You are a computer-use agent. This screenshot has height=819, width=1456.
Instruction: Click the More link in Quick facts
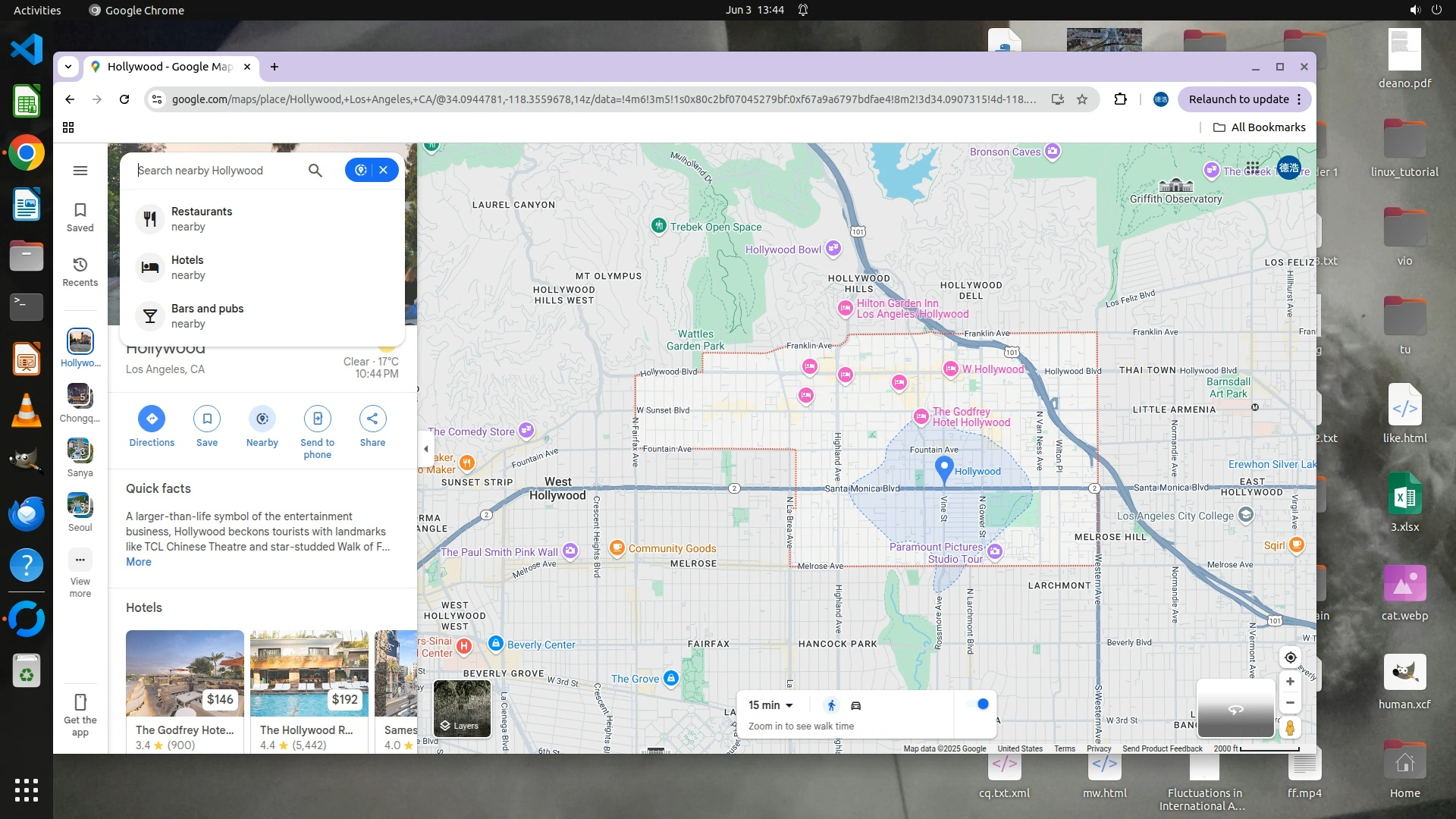point(138,562)
